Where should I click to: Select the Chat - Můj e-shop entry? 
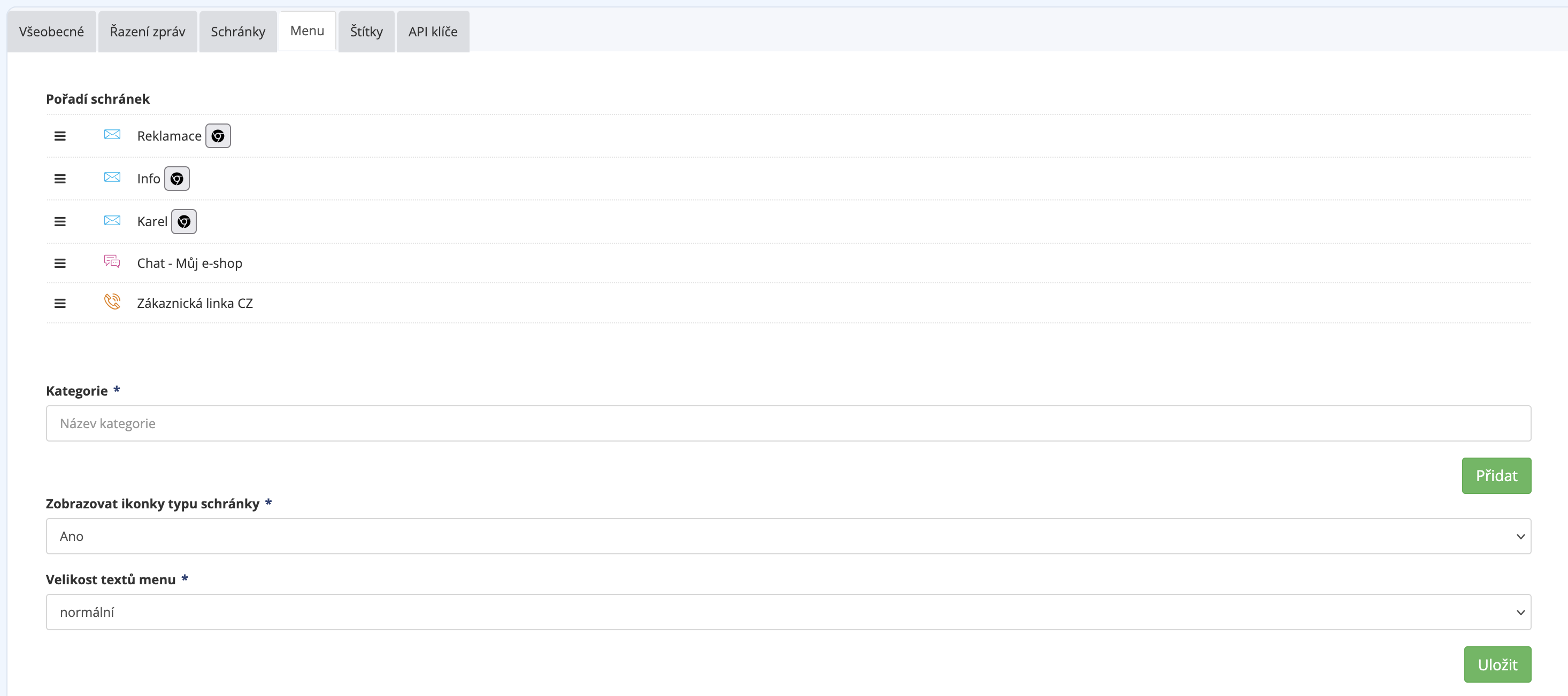coord(189,264)
